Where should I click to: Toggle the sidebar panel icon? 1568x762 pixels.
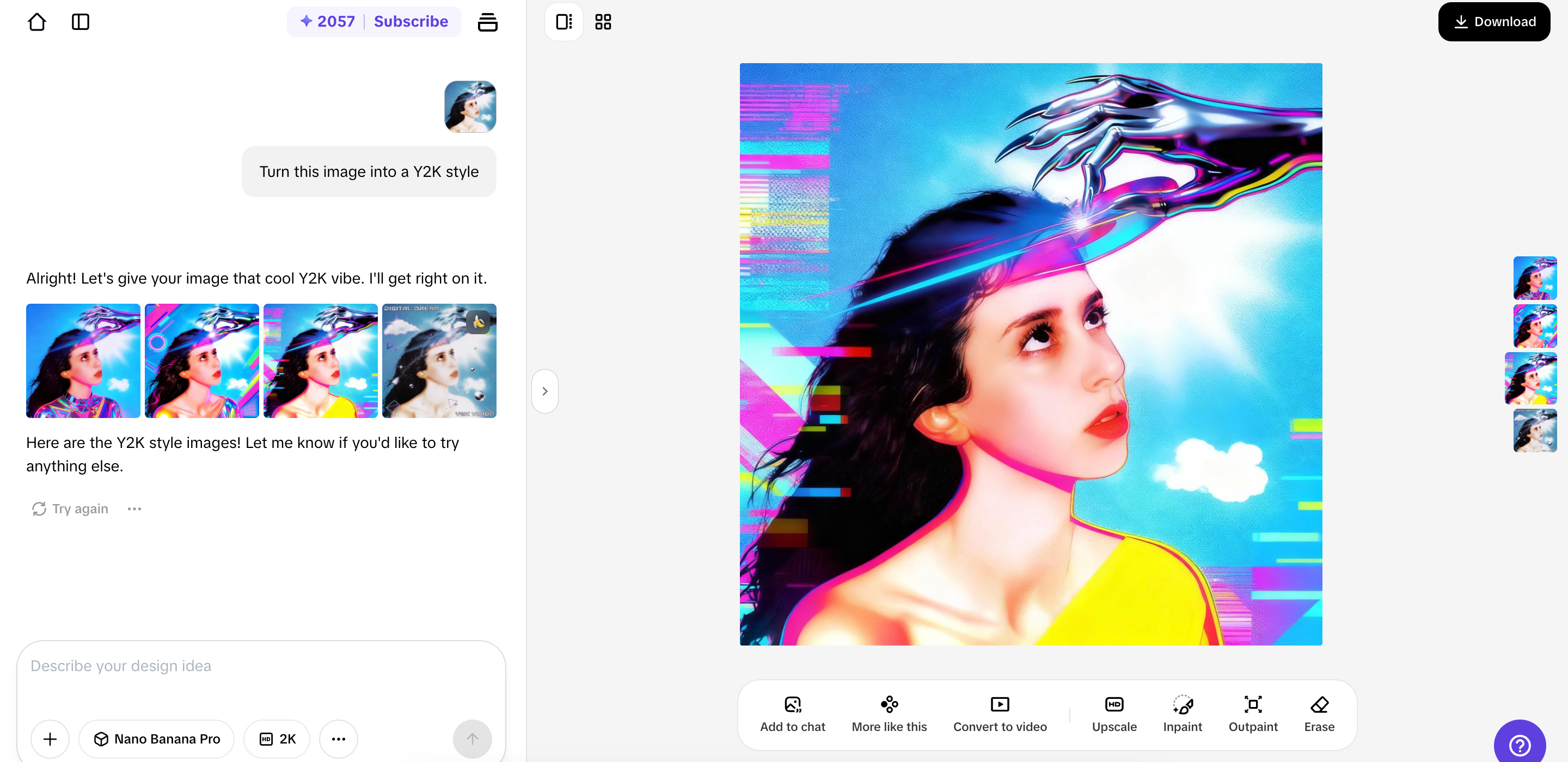pos(81,22)
